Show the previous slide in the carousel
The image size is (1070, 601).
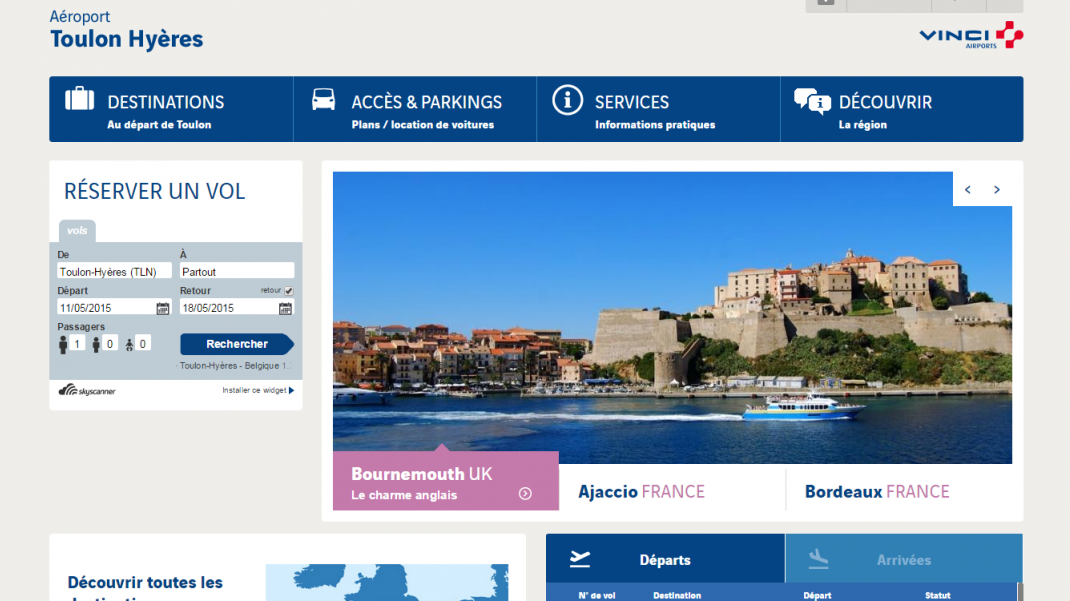[968, 190]
